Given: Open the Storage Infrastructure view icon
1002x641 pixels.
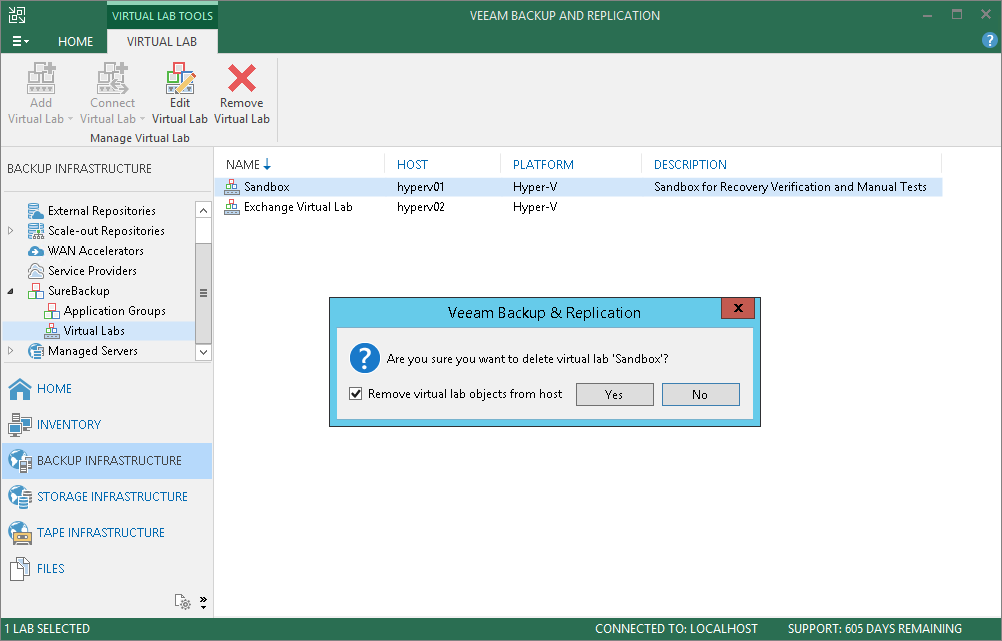Looking at the screenshot, I should (x=20, y=497).
